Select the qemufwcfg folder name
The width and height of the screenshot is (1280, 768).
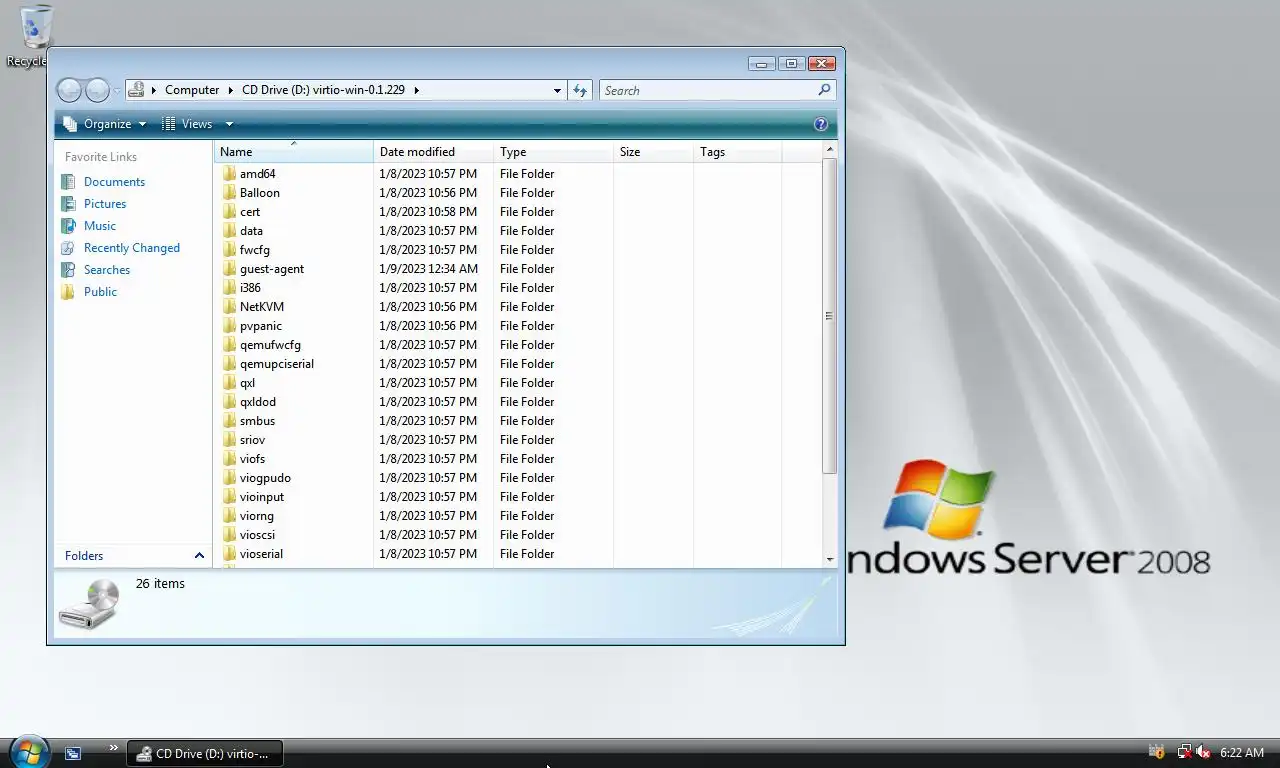coord(270,344)
